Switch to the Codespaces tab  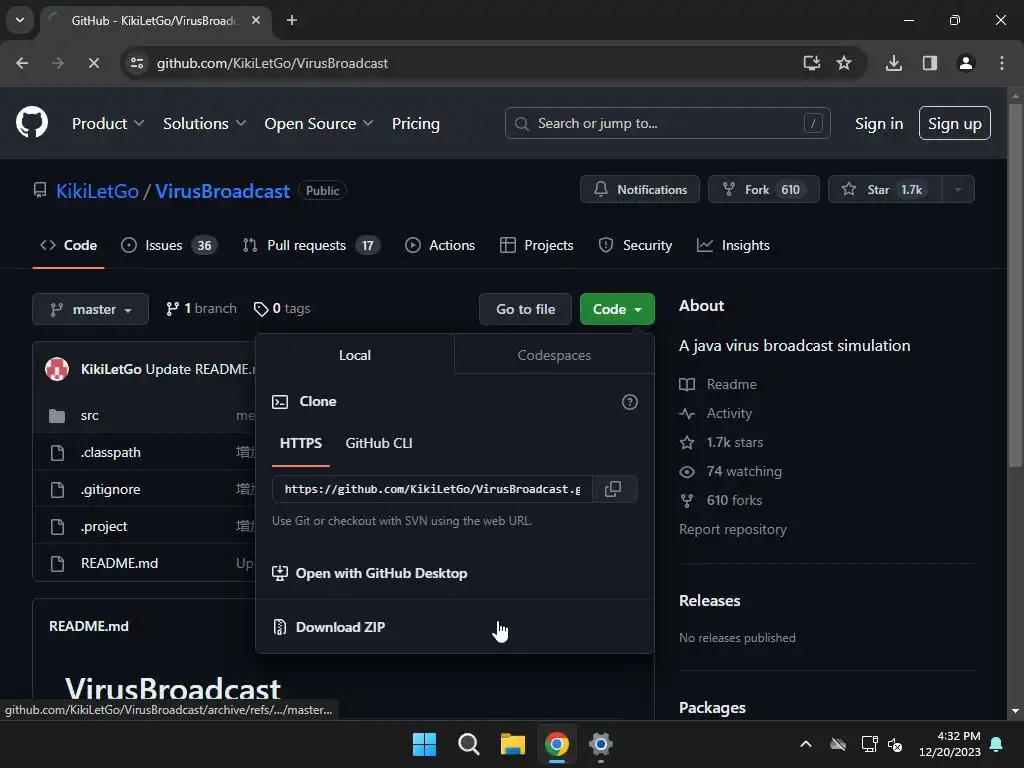554,355
